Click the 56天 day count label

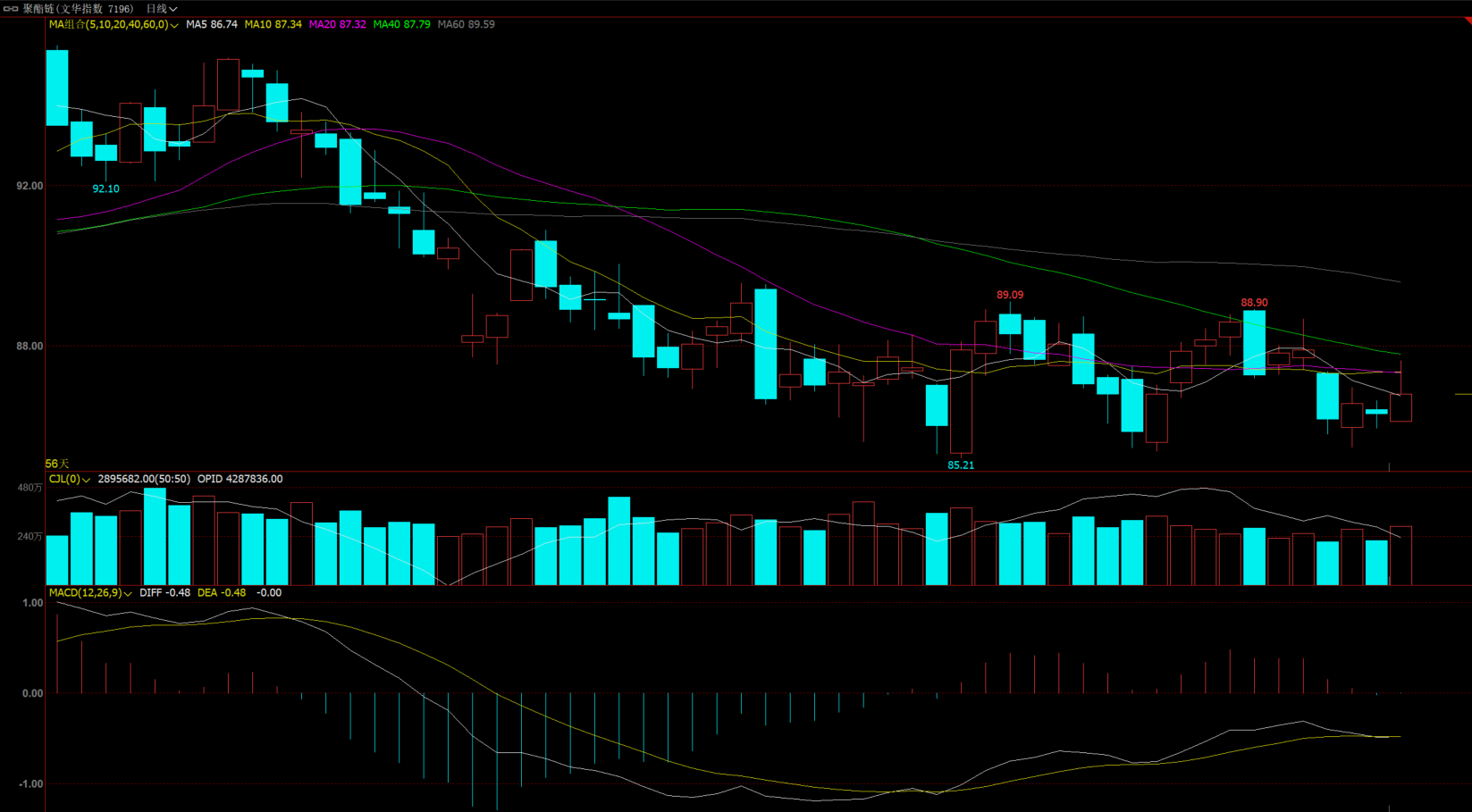click(x=57, y=465)
